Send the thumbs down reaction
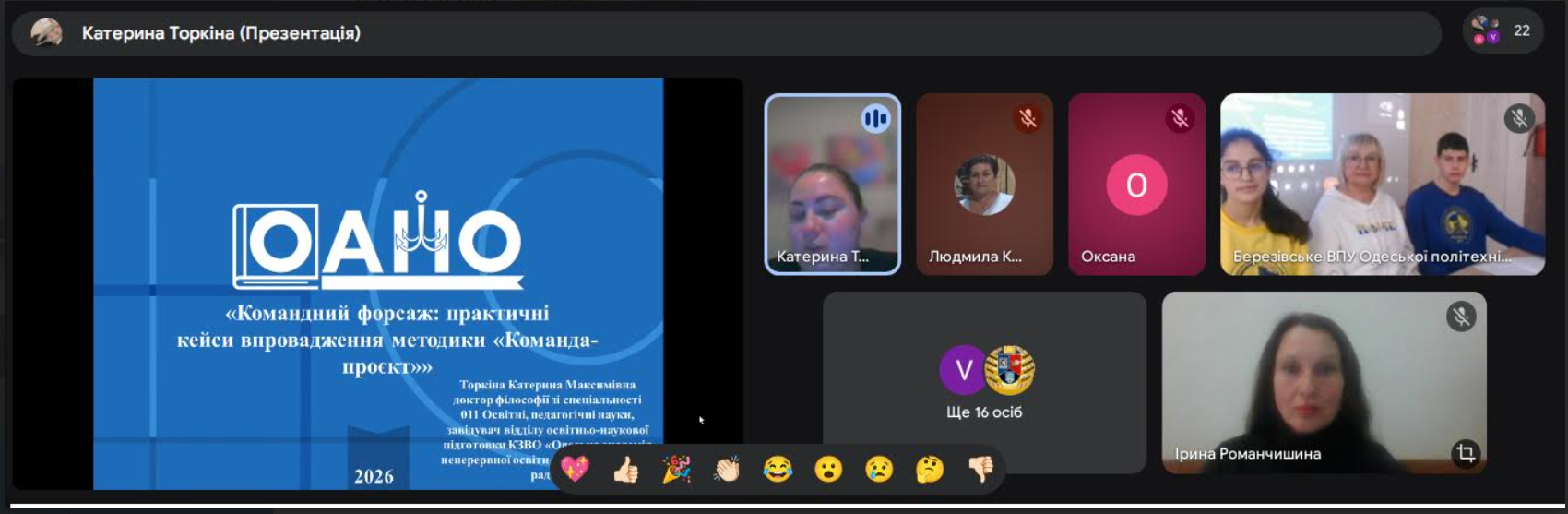This screenshot has width=1568, height=514. pos(980,470)
